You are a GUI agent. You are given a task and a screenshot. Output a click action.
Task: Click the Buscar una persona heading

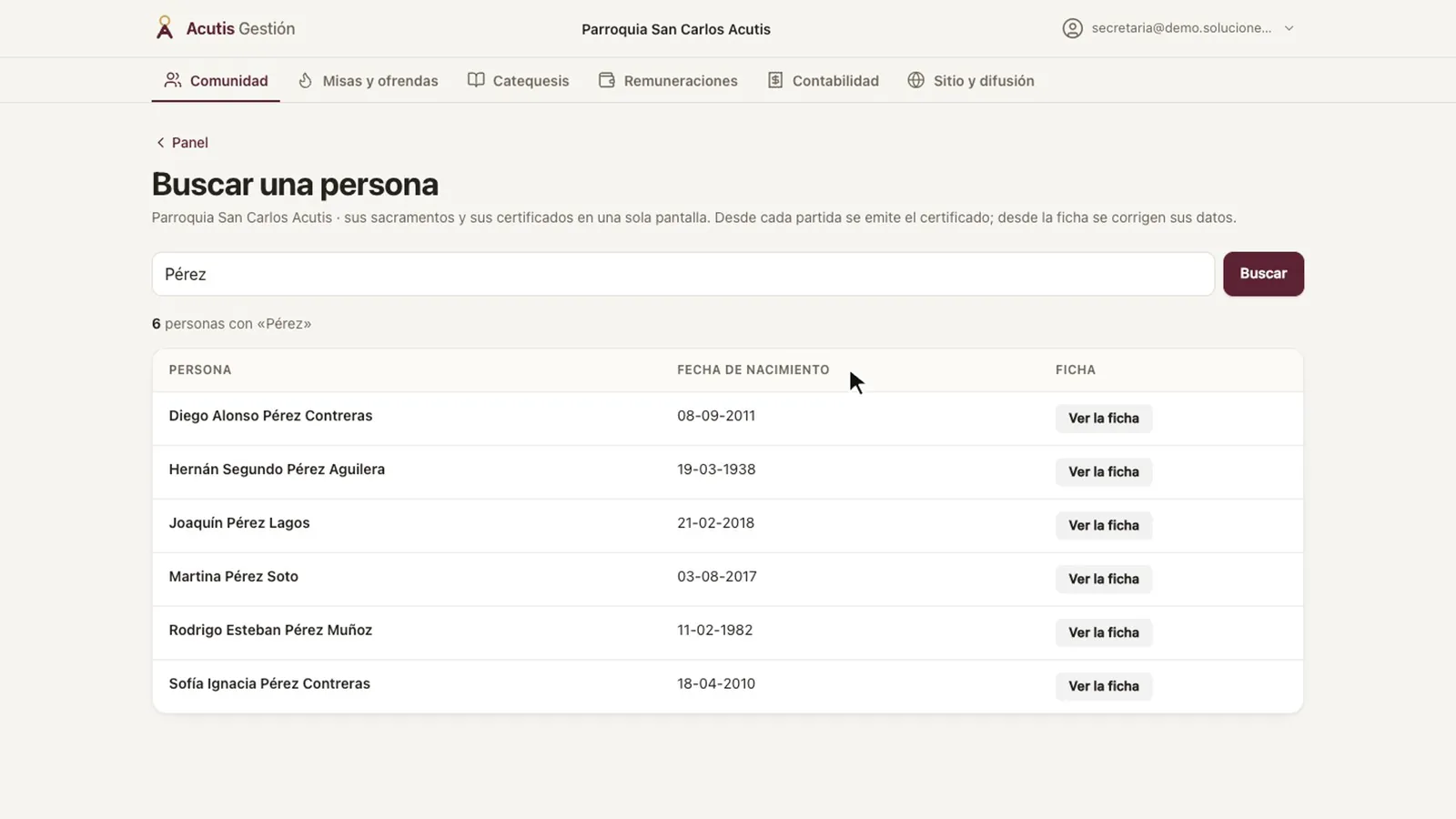(x=295, y=185)
